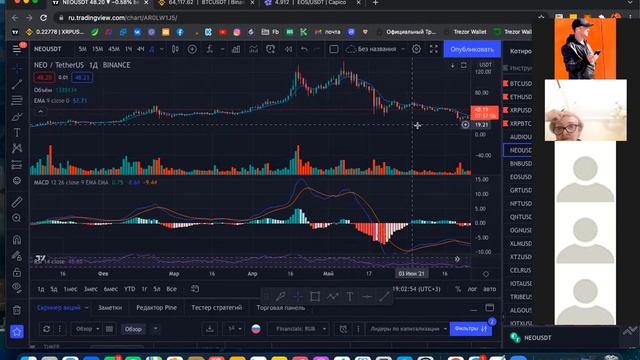Click the compare or add symbol icon
Screen dimensions: 640x360
[x=192, y=49]
